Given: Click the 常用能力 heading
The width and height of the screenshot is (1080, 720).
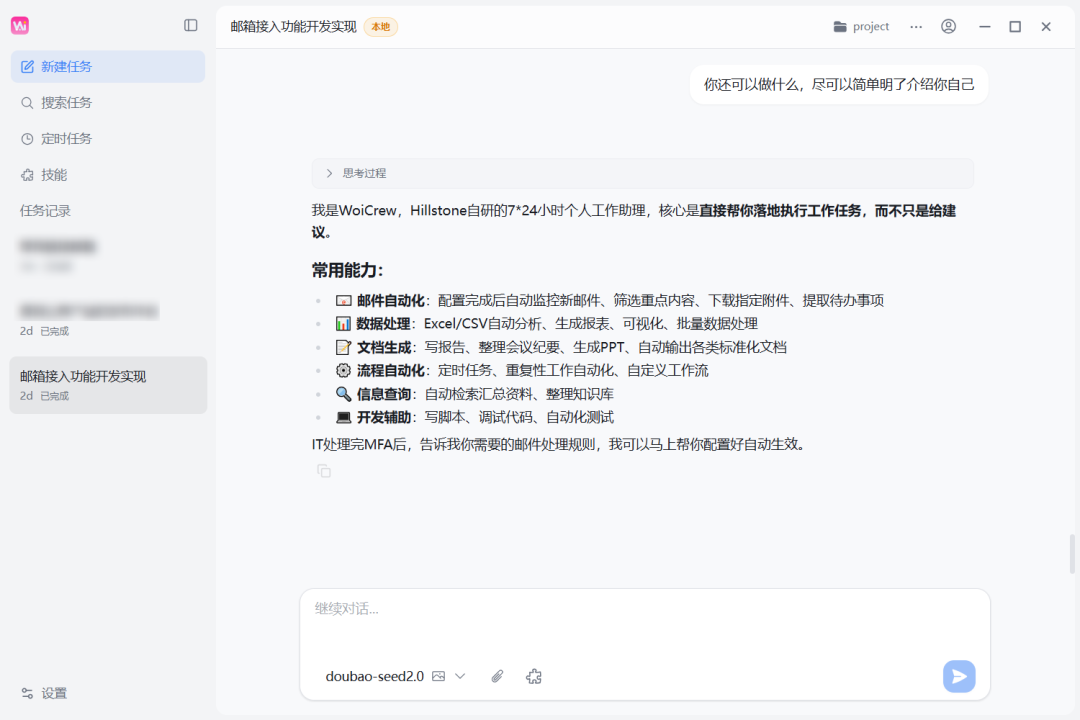Looking at the screenshot, I should pos(347,270).
